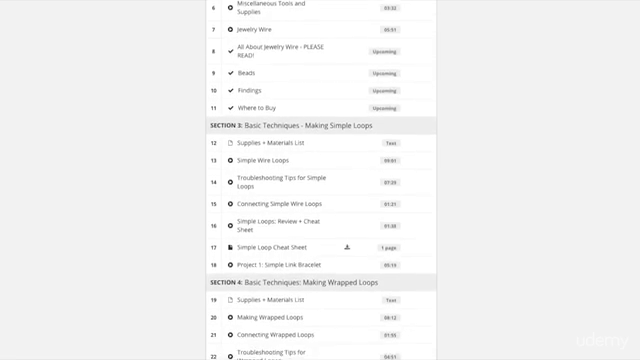The image size is (640, 360).
Task: Click Section 4 Making Wrapped Loops header
Action: click(321, 282)
